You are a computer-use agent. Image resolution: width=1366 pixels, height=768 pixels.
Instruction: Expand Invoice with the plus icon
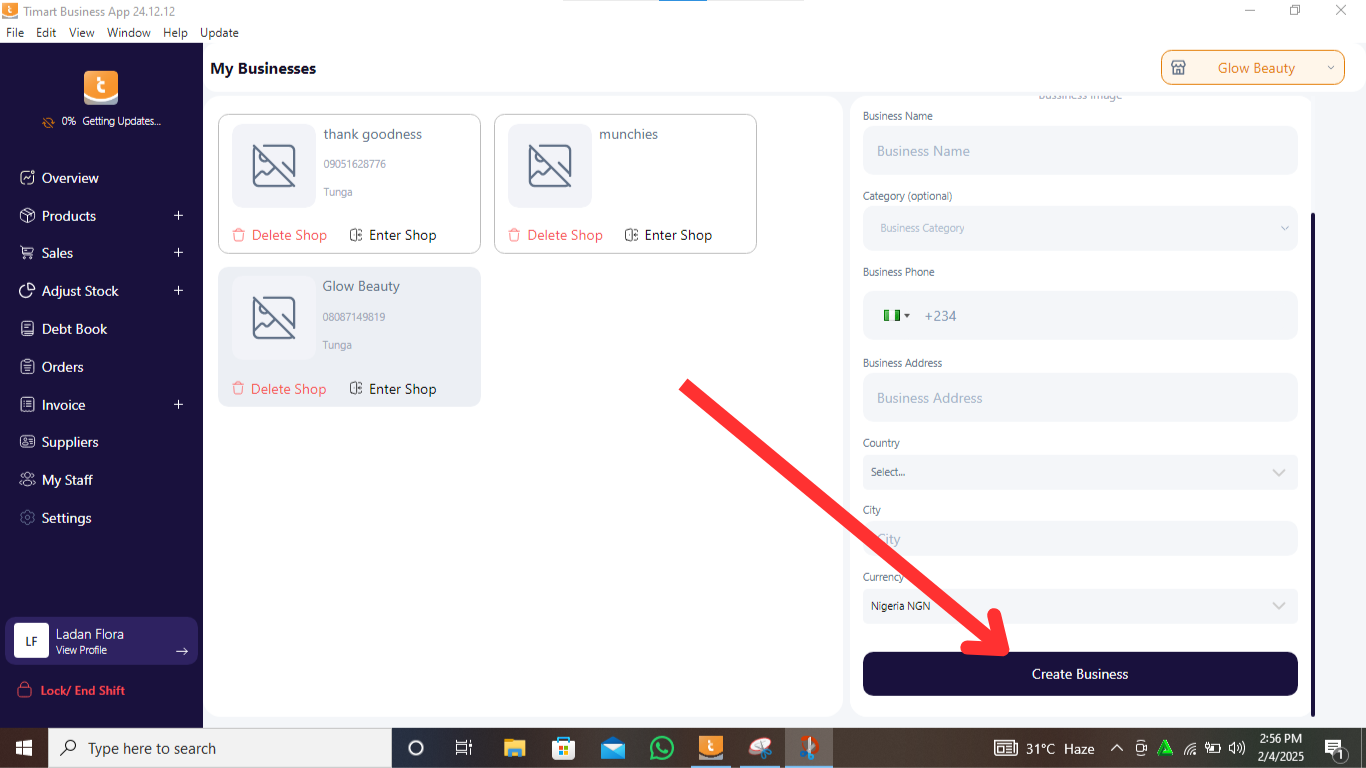179,404
